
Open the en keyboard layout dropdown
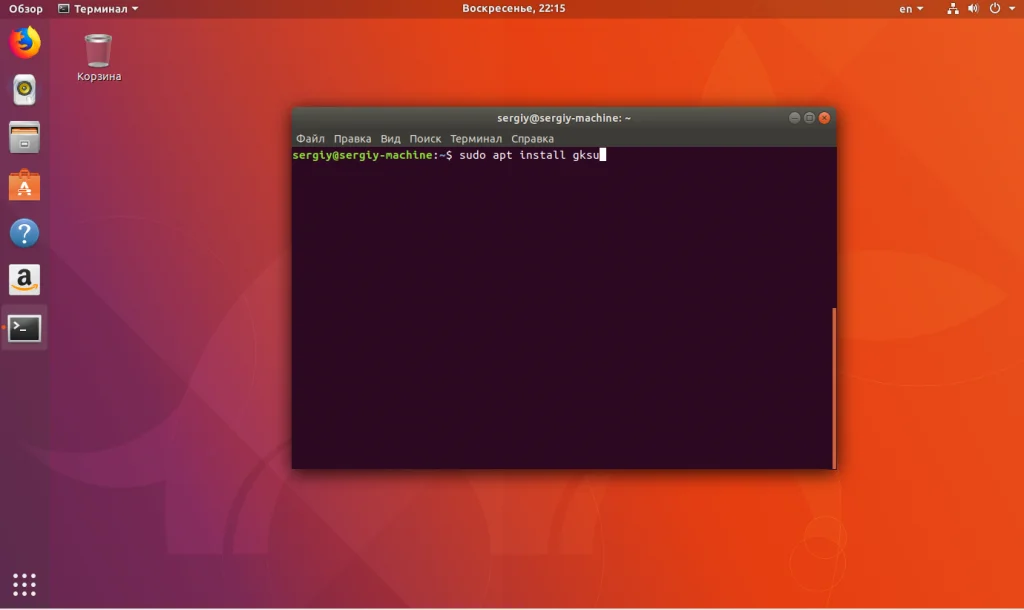[911, 8]
